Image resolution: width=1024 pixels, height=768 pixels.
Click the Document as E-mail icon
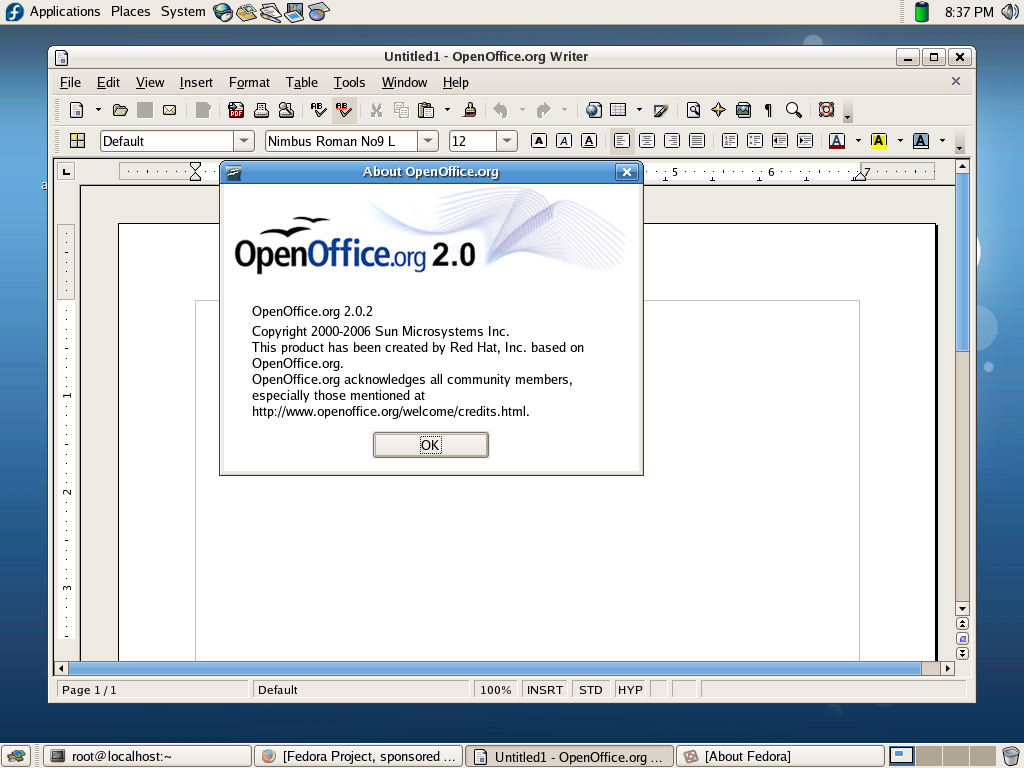(x=170, y=110)
